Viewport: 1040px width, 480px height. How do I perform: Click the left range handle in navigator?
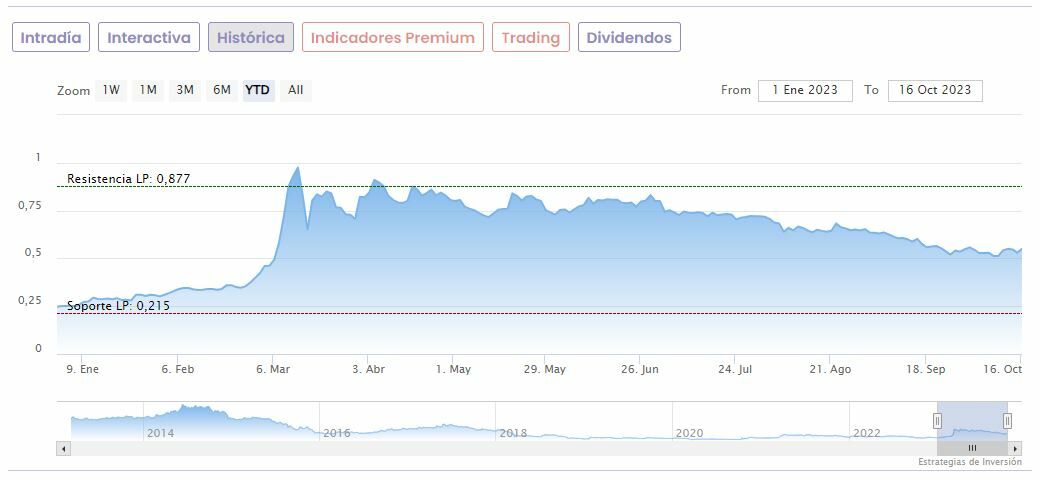point(938,421)
